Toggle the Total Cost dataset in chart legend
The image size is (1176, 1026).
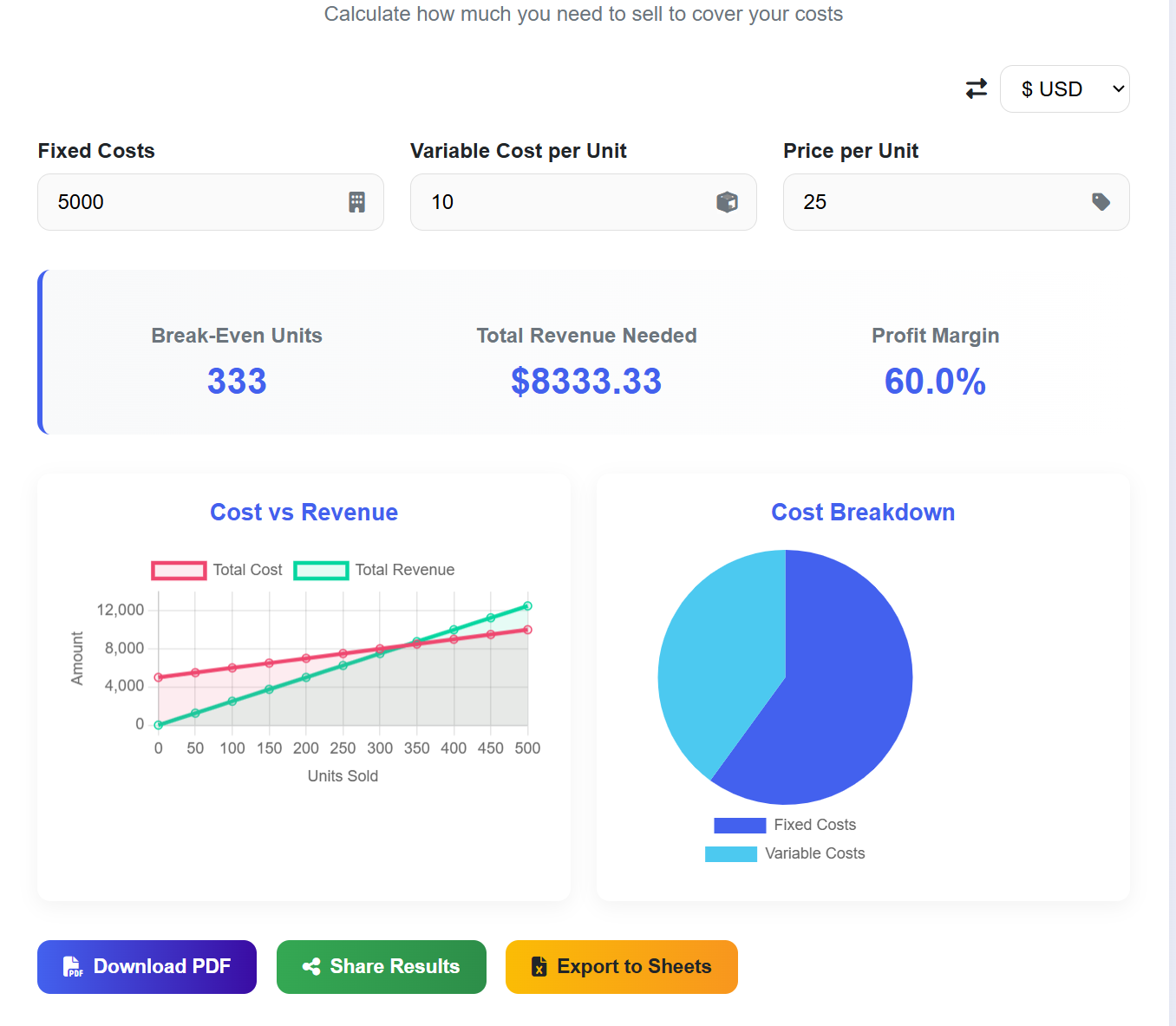click(217, 570)
